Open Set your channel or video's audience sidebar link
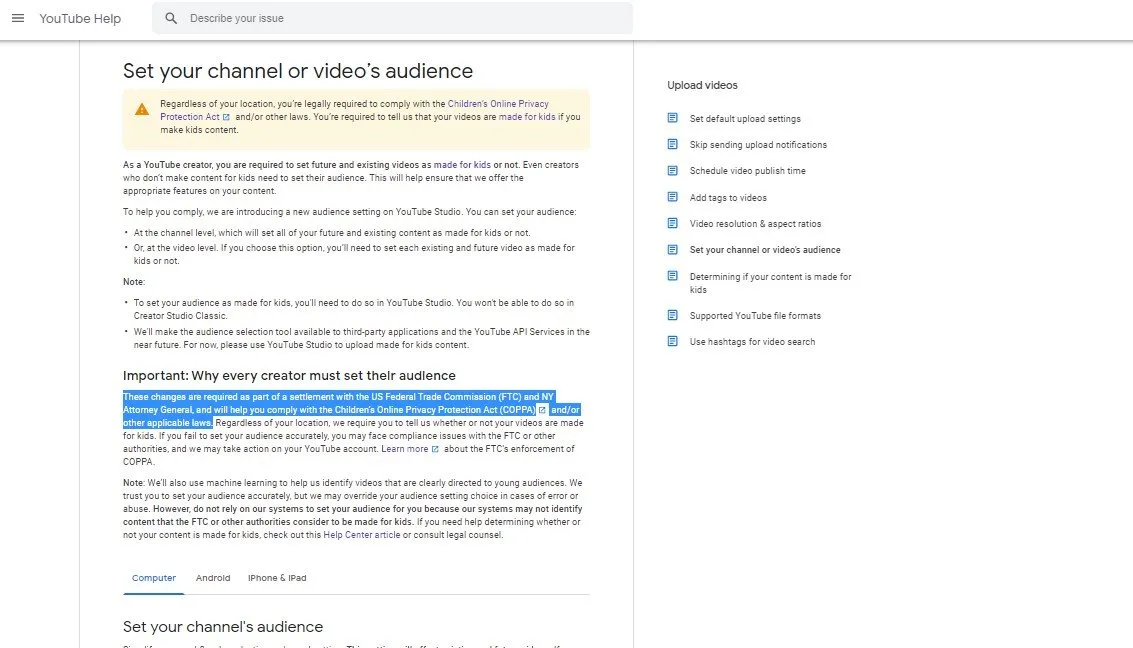The height and width of the screenshot is (648, 1133). point(764,250)
